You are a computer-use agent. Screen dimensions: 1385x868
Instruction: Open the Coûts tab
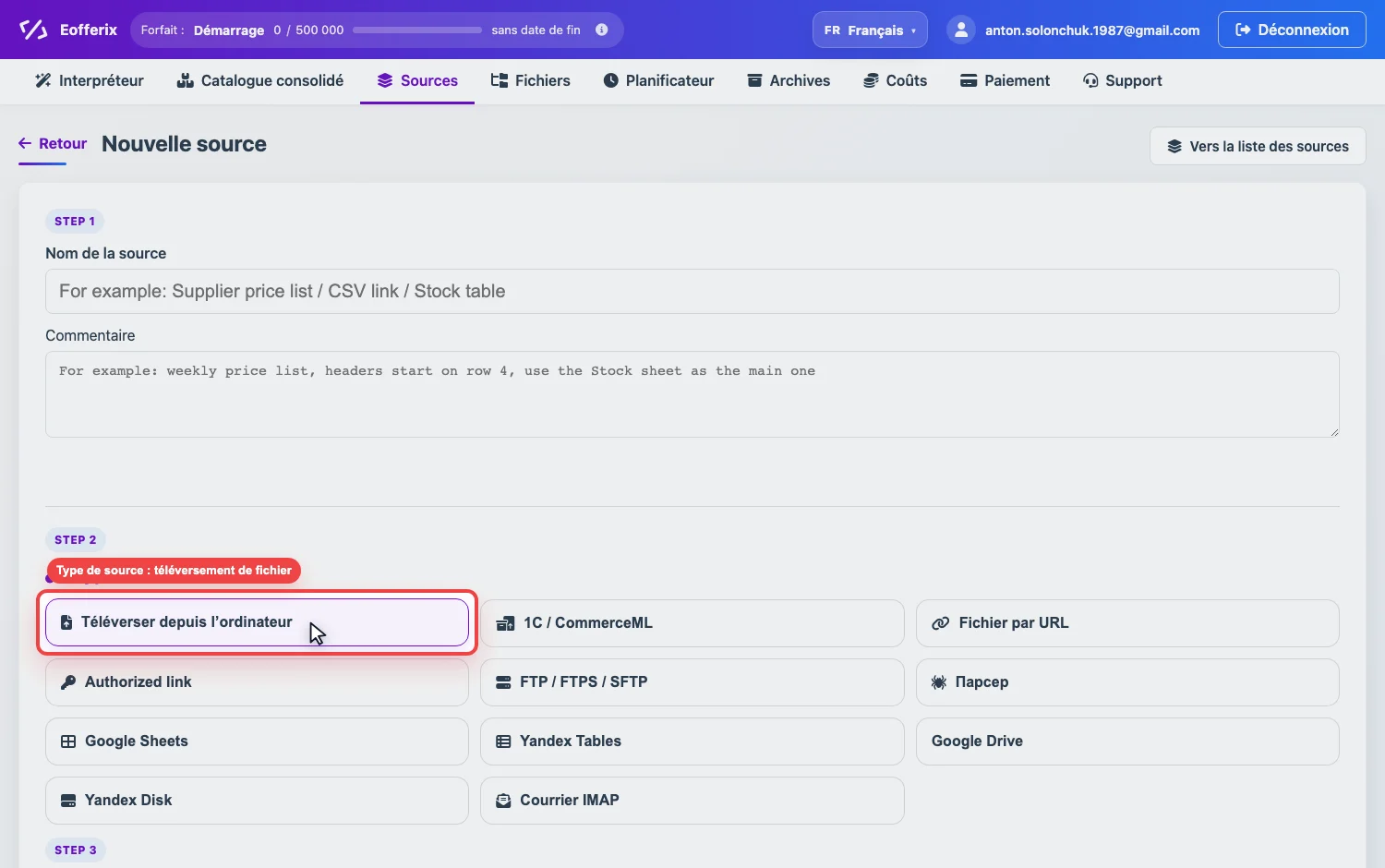click(896, 80)
